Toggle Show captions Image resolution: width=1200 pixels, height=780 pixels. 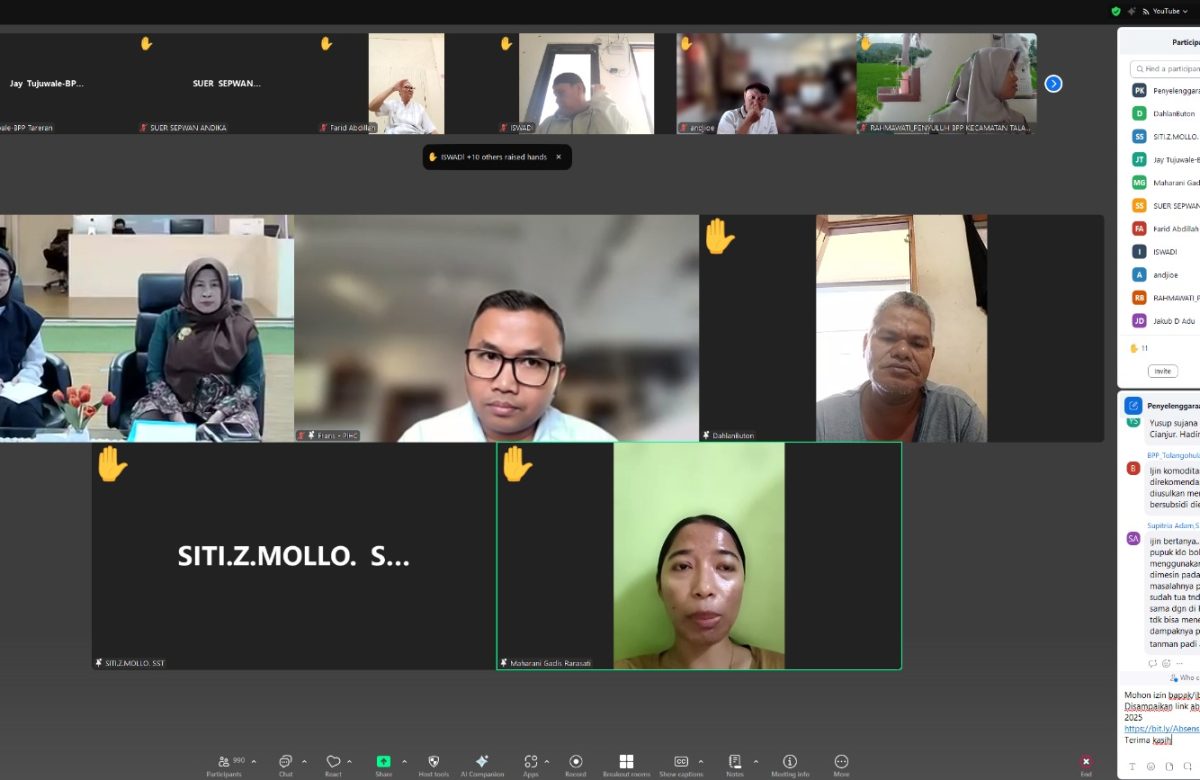[x=681, y=762]
